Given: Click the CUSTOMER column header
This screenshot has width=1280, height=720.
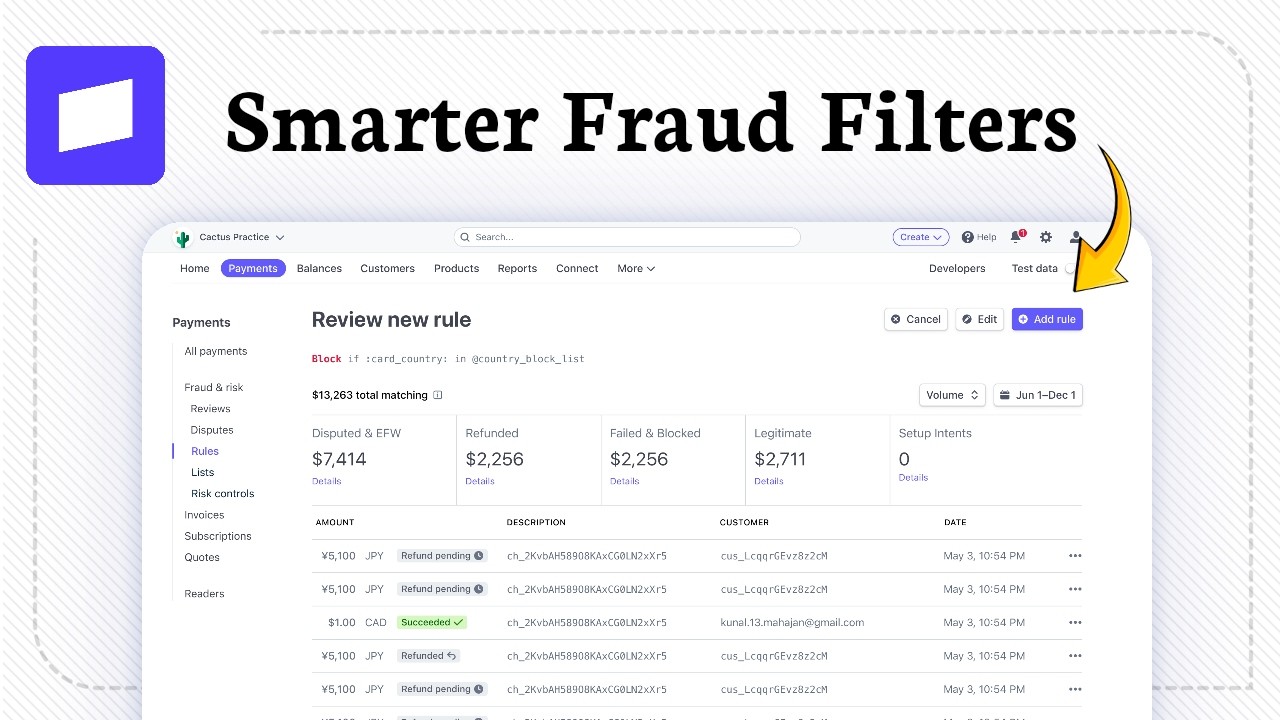Looking at the screenshot, I should click(x=745, y=522).
